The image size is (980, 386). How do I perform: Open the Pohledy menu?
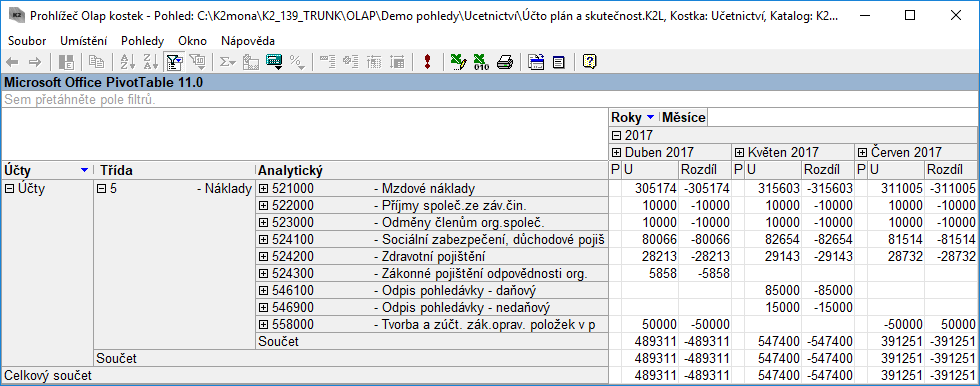pyautogui.click(x=142, y=41)
